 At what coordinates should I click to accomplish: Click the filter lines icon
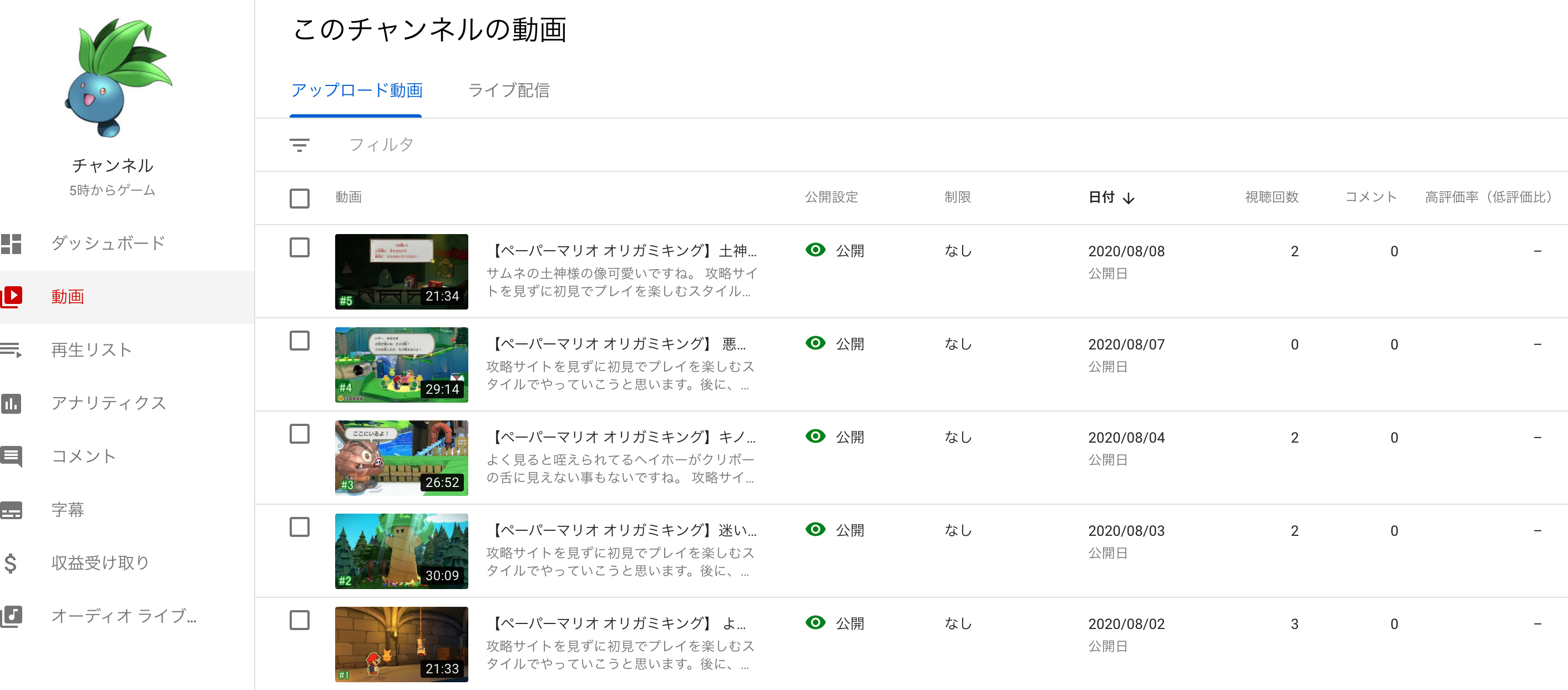point(299,145)
